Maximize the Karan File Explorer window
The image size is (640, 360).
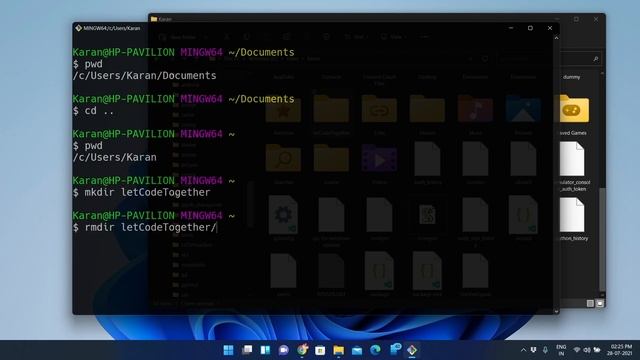[x=576, y=19]
